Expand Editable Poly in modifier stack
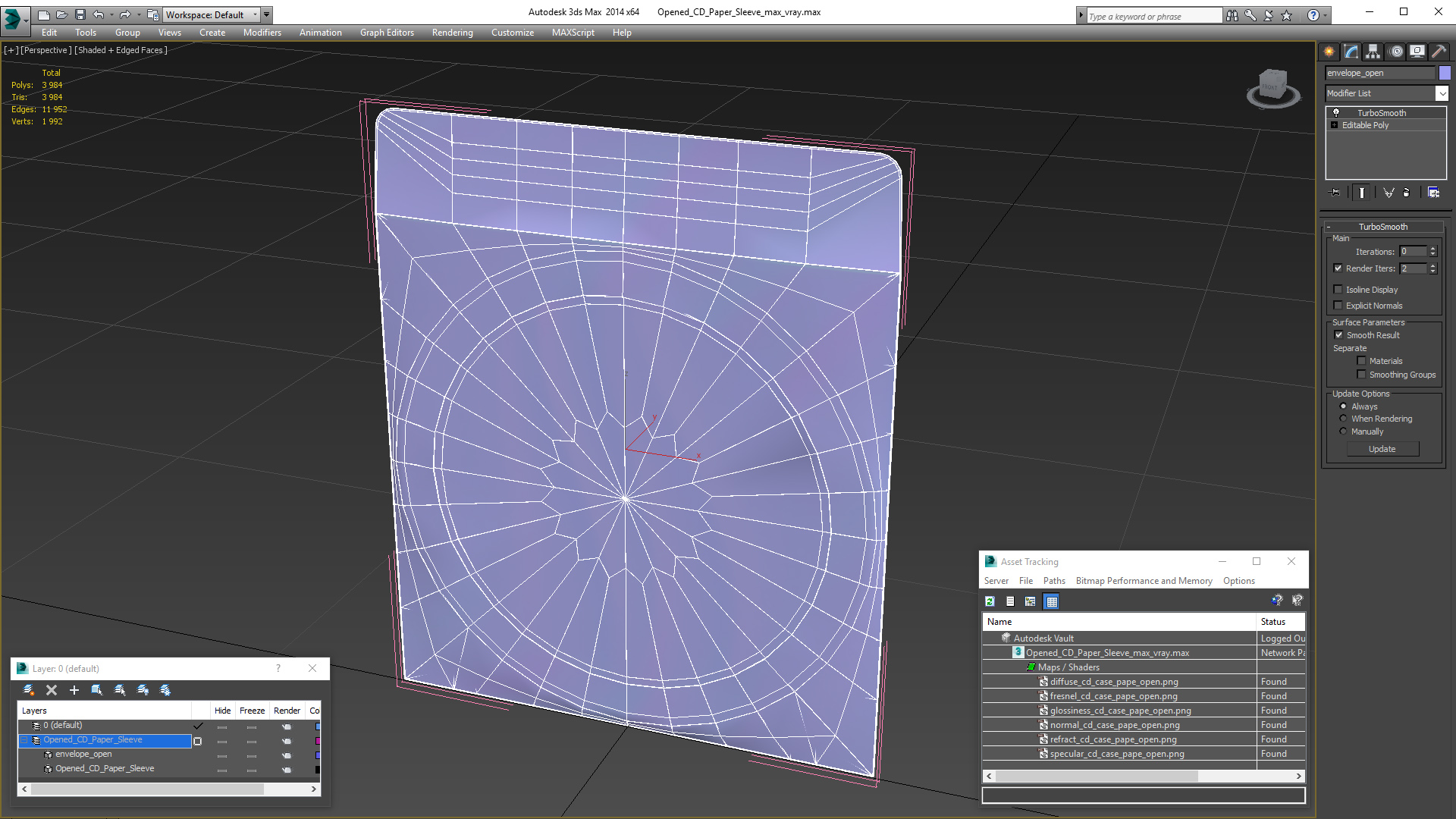This screenshot has width=1456, height=819. tap(1335, 125)
